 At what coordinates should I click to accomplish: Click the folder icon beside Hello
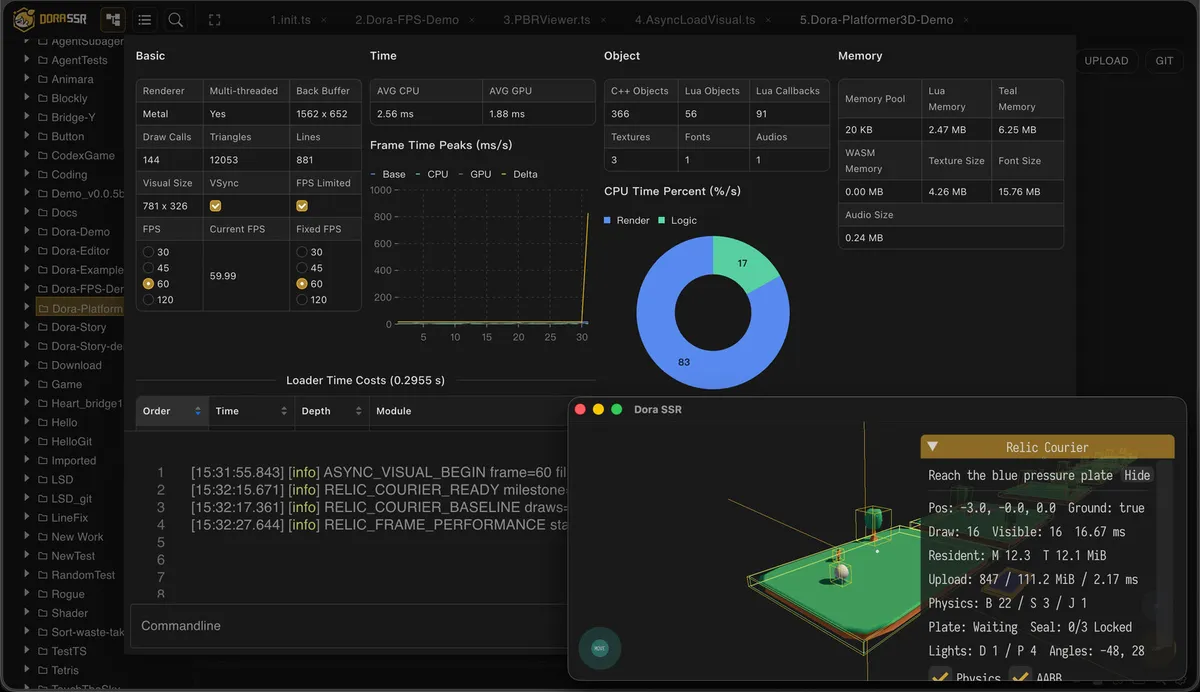coord(42,422)
